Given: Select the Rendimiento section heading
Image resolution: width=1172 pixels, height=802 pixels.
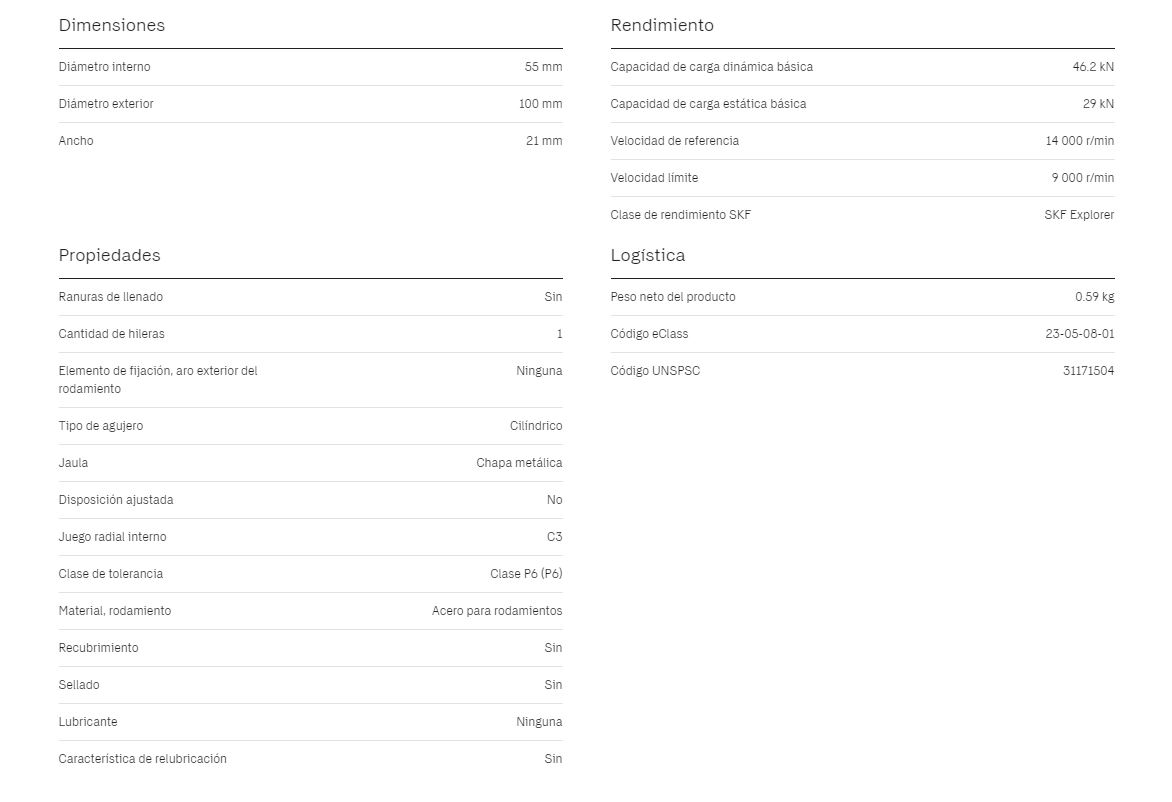Looking at the screenshot, I should pos(661,25).
